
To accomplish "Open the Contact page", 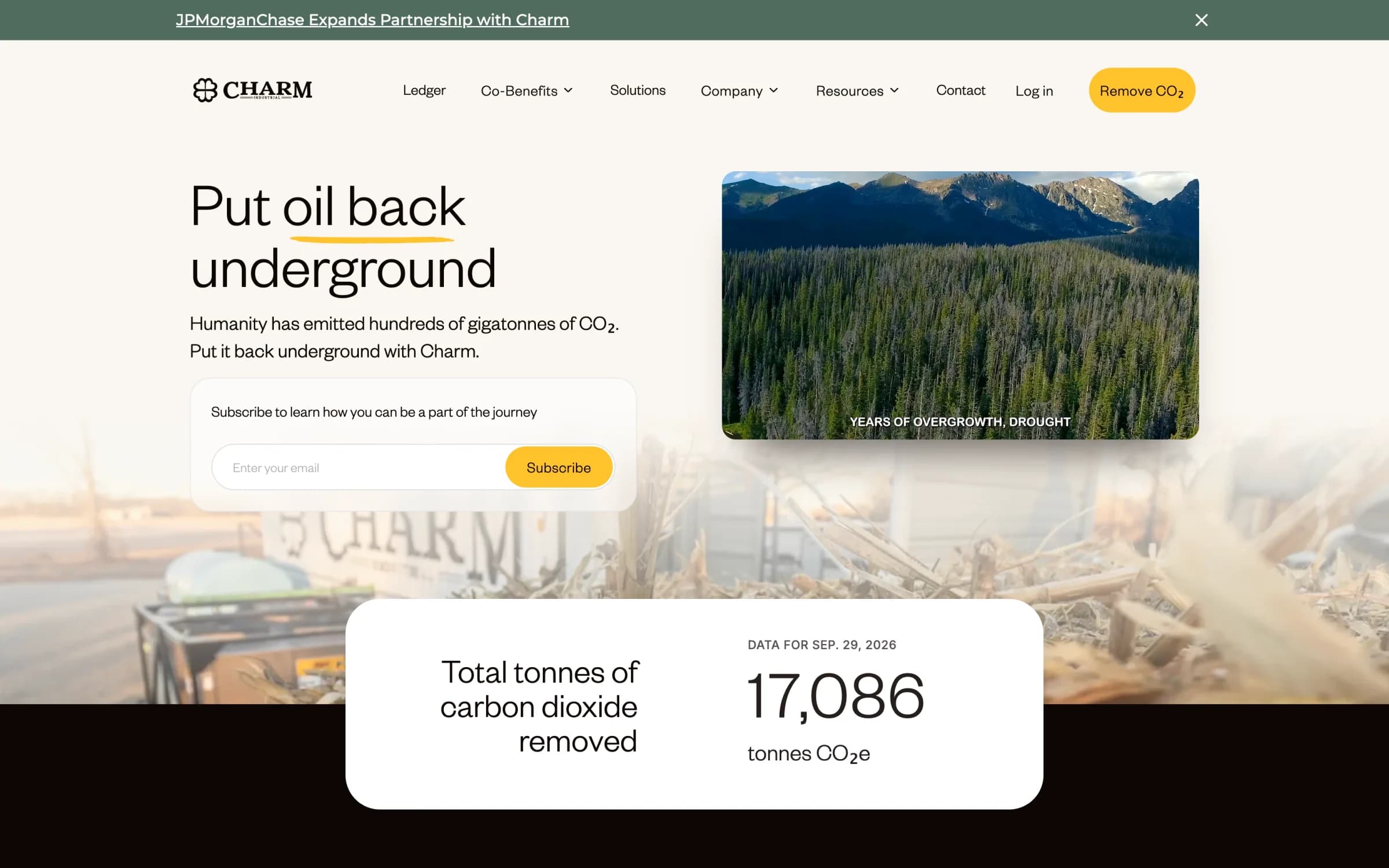I will pos(961,90).
